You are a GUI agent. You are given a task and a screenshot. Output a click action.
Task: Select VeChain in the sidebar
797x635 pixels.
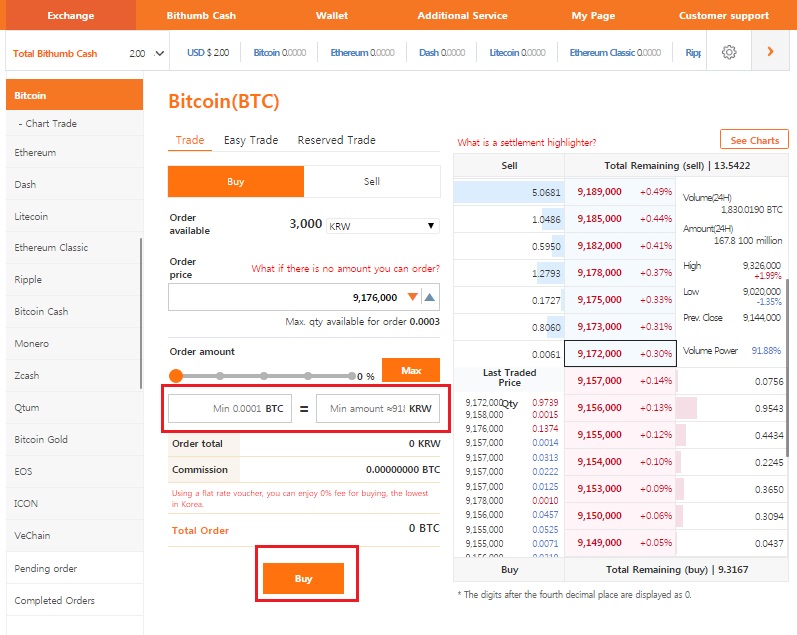coord(74,535)
